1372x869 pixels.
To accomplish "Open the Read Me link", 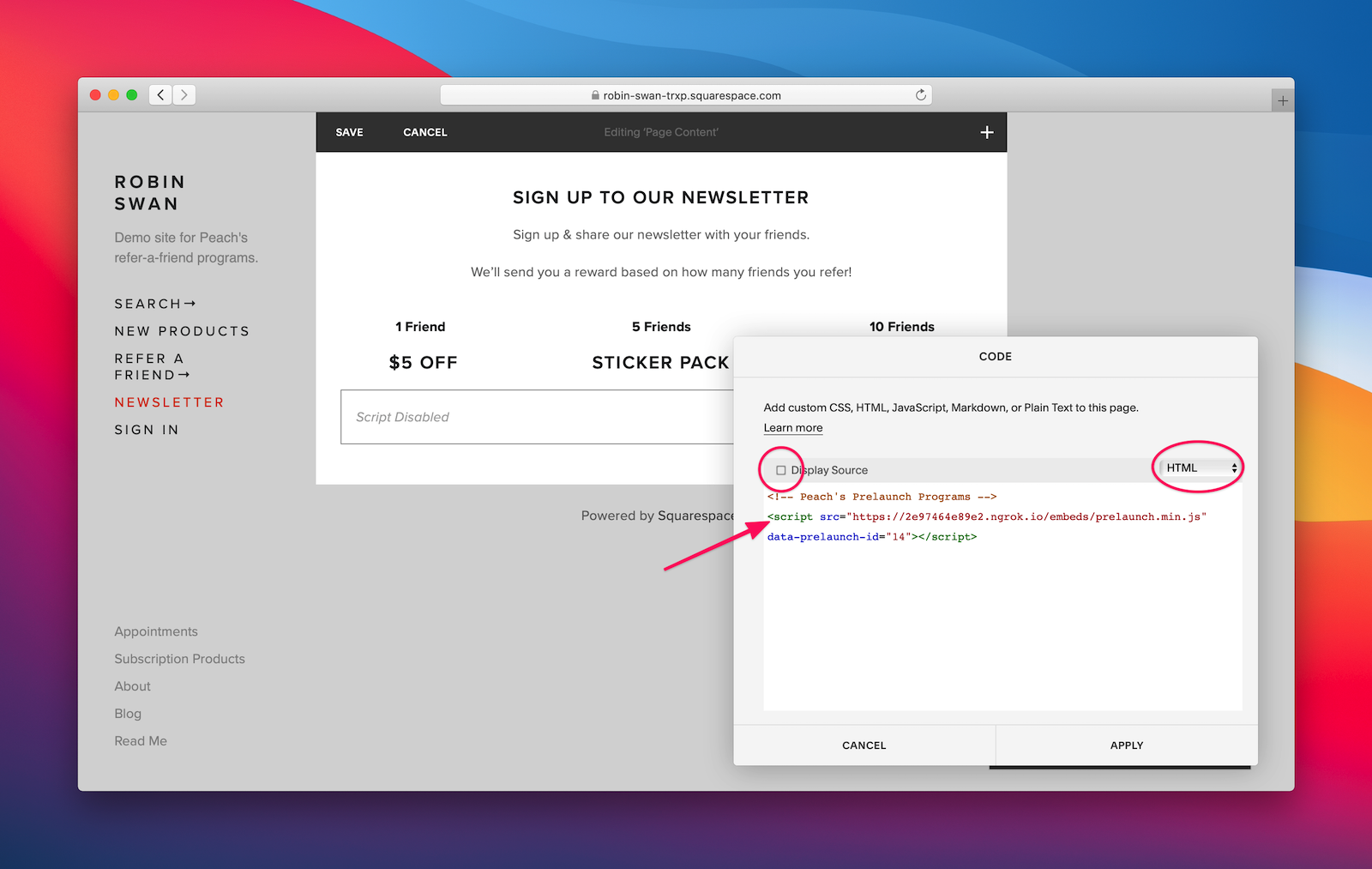I will click(141, 741).
